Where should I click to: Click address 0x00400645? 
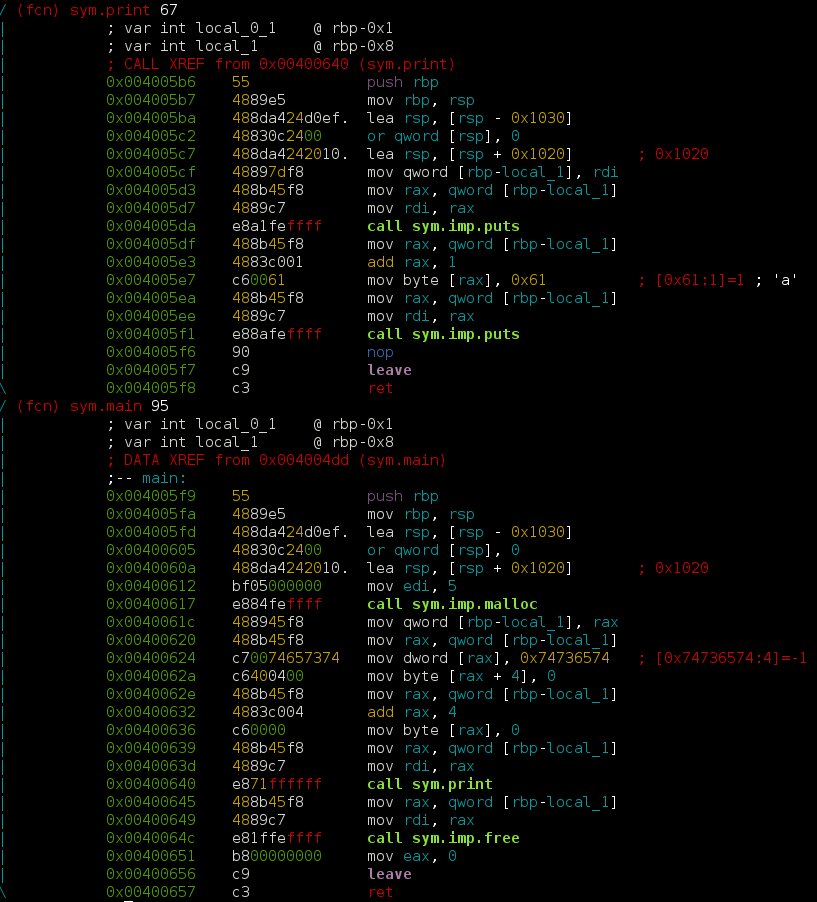[x=151, y=802]
